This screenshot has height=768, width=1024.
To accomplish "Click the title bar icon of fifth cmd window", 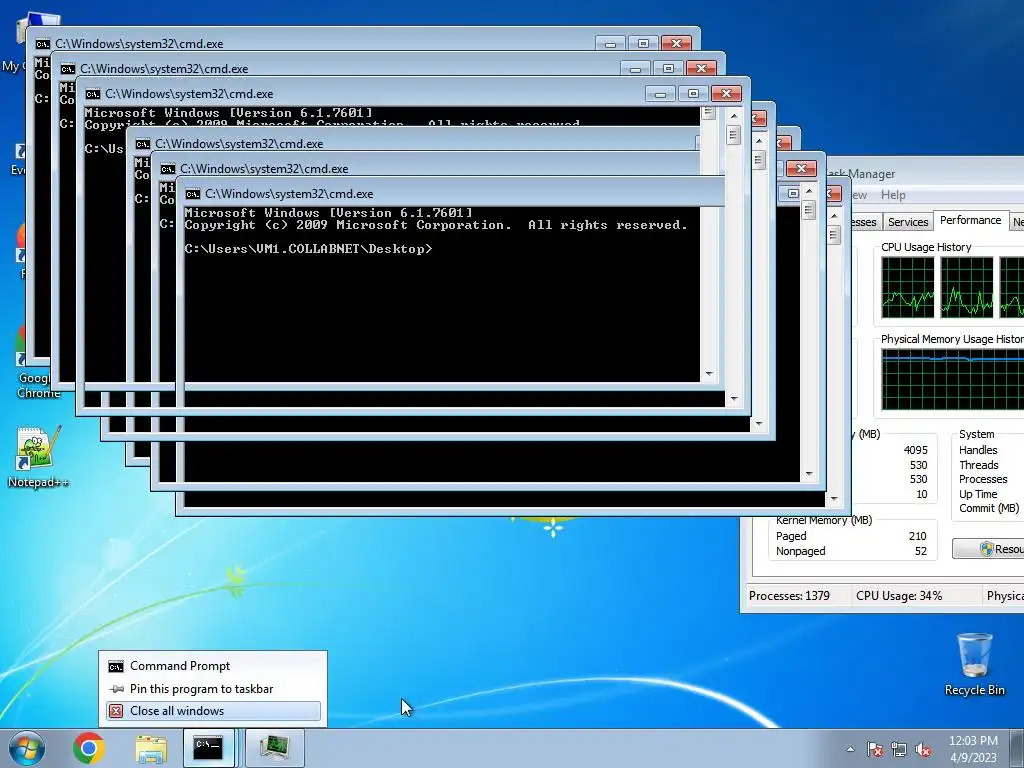I will click(167, 168).
